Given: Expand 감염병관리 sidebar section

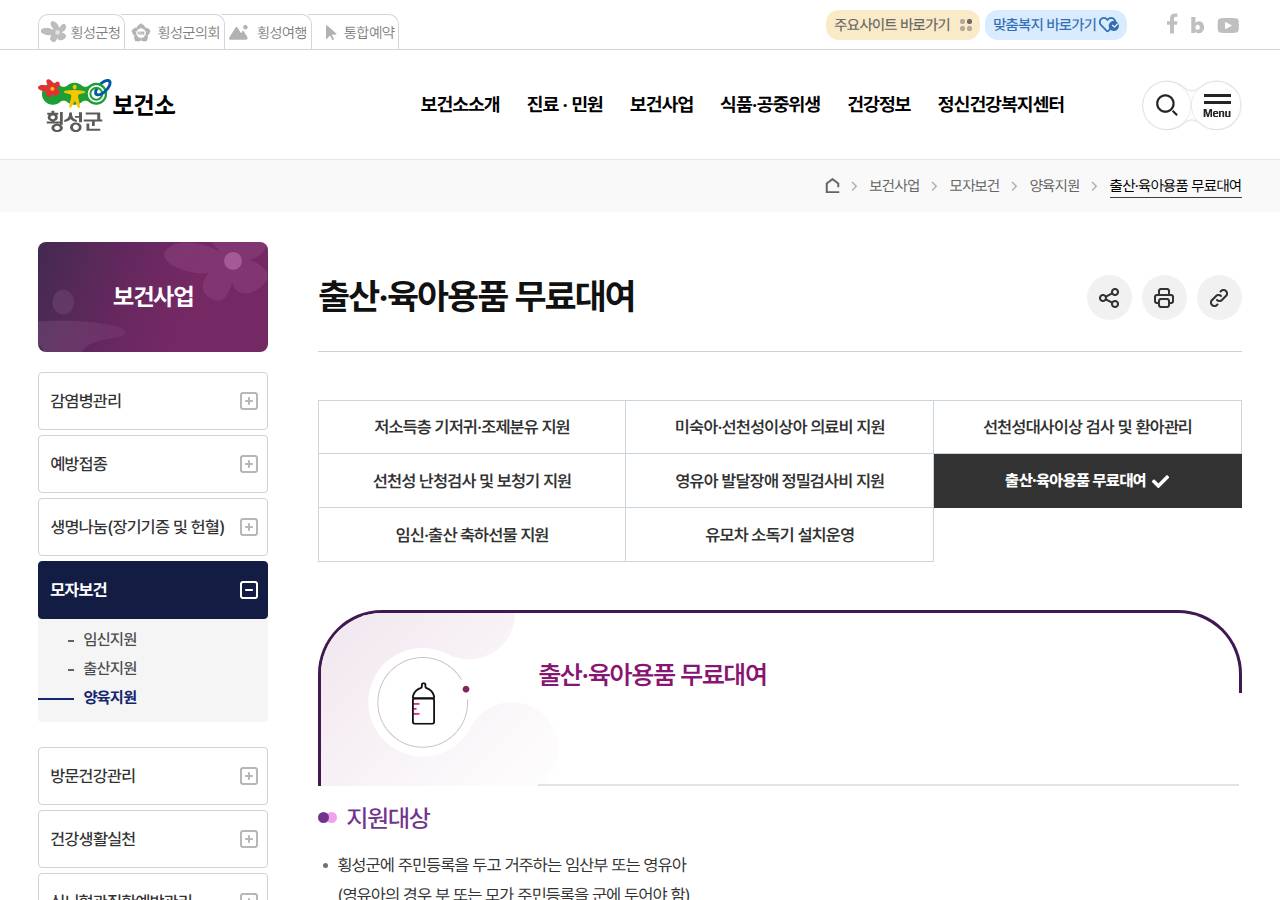Looking at the screenshot, I should [x=153, y=401].
